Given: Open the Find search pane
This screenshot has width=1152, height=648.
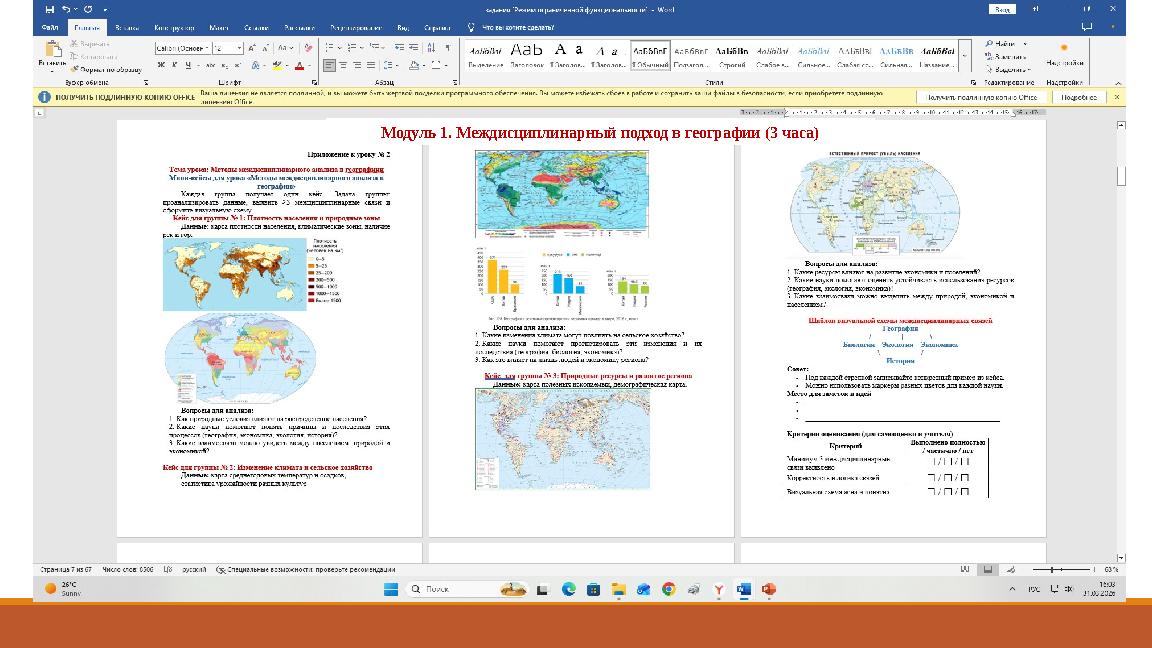Looking at the screenshot, I should click(1006, 43).
